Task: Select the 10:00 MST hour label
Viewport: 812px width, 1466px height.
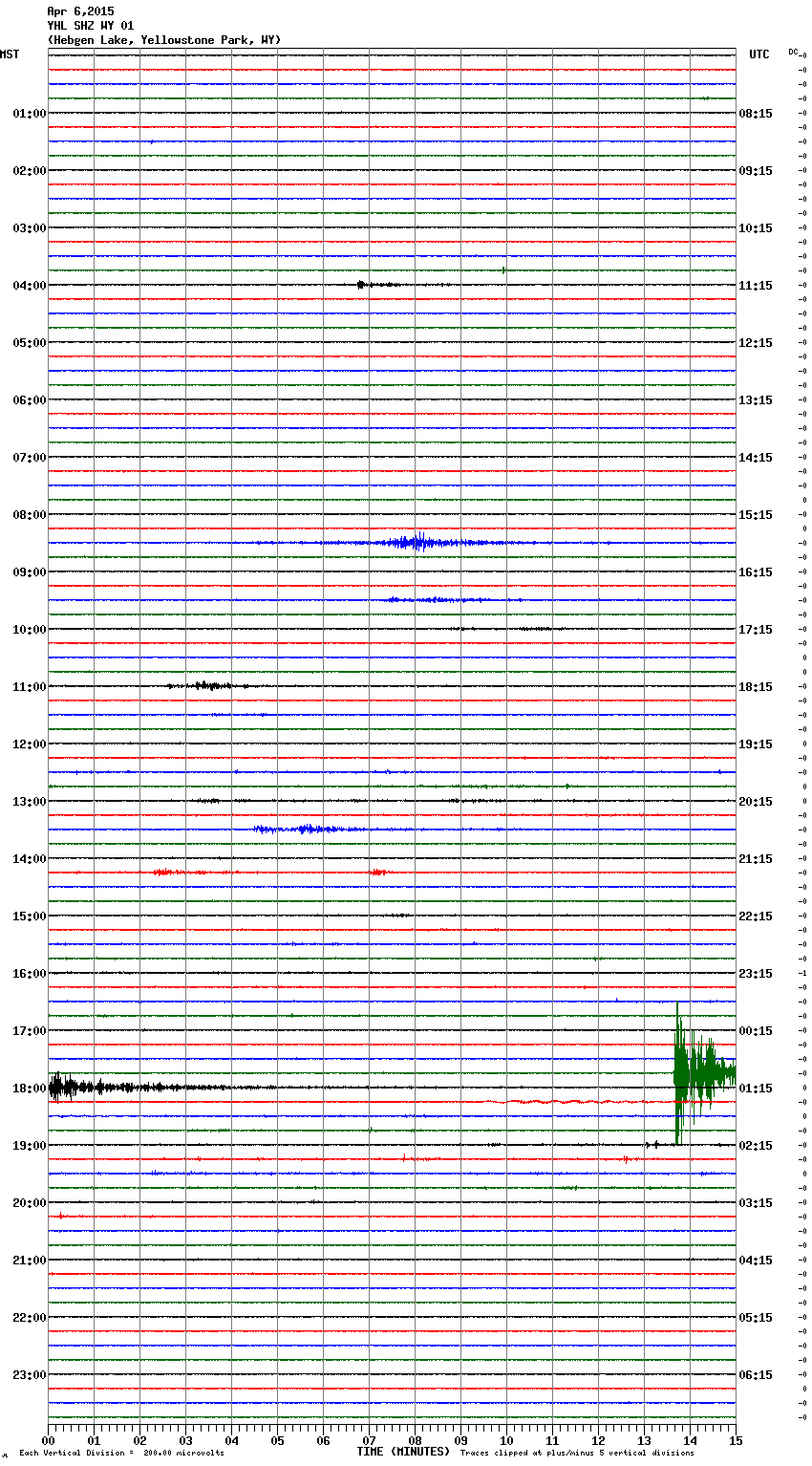Action: tap(30, 630)
